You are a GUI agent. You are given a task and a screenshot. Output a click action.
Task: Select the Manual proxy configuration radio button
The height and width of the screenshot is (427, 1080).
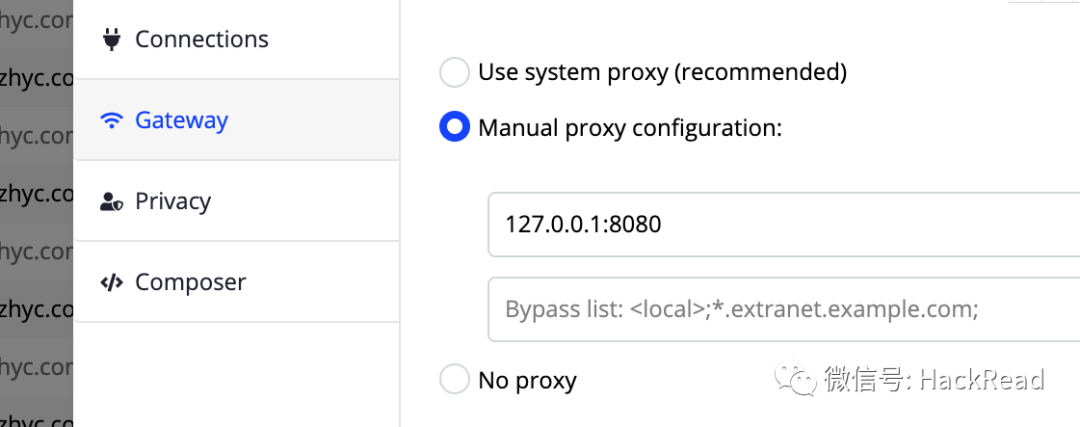pyautogui.click(x=454, y=128)
